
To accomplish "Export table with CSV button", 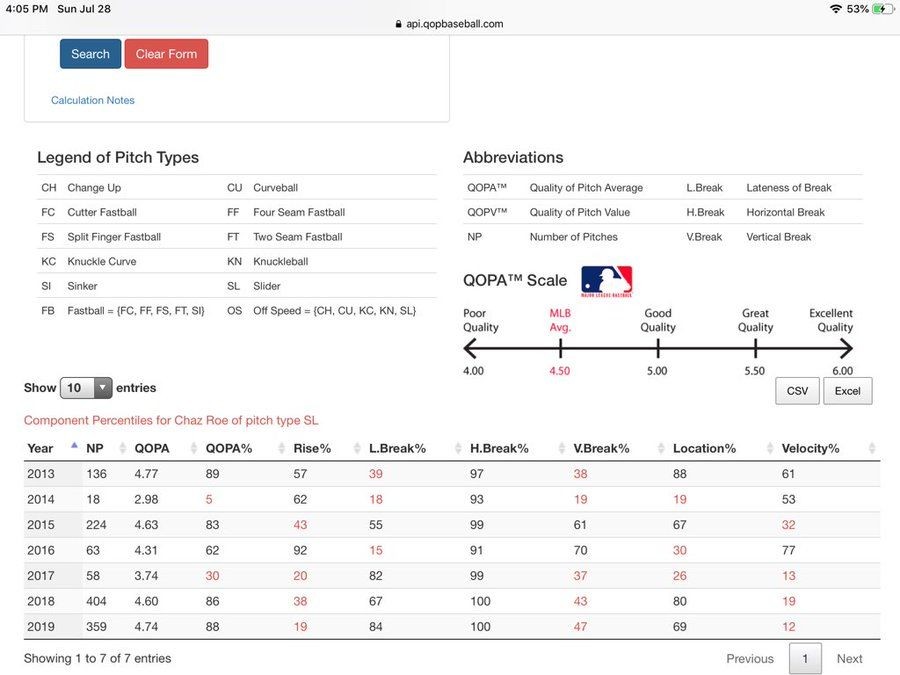I will pos(797,391).
